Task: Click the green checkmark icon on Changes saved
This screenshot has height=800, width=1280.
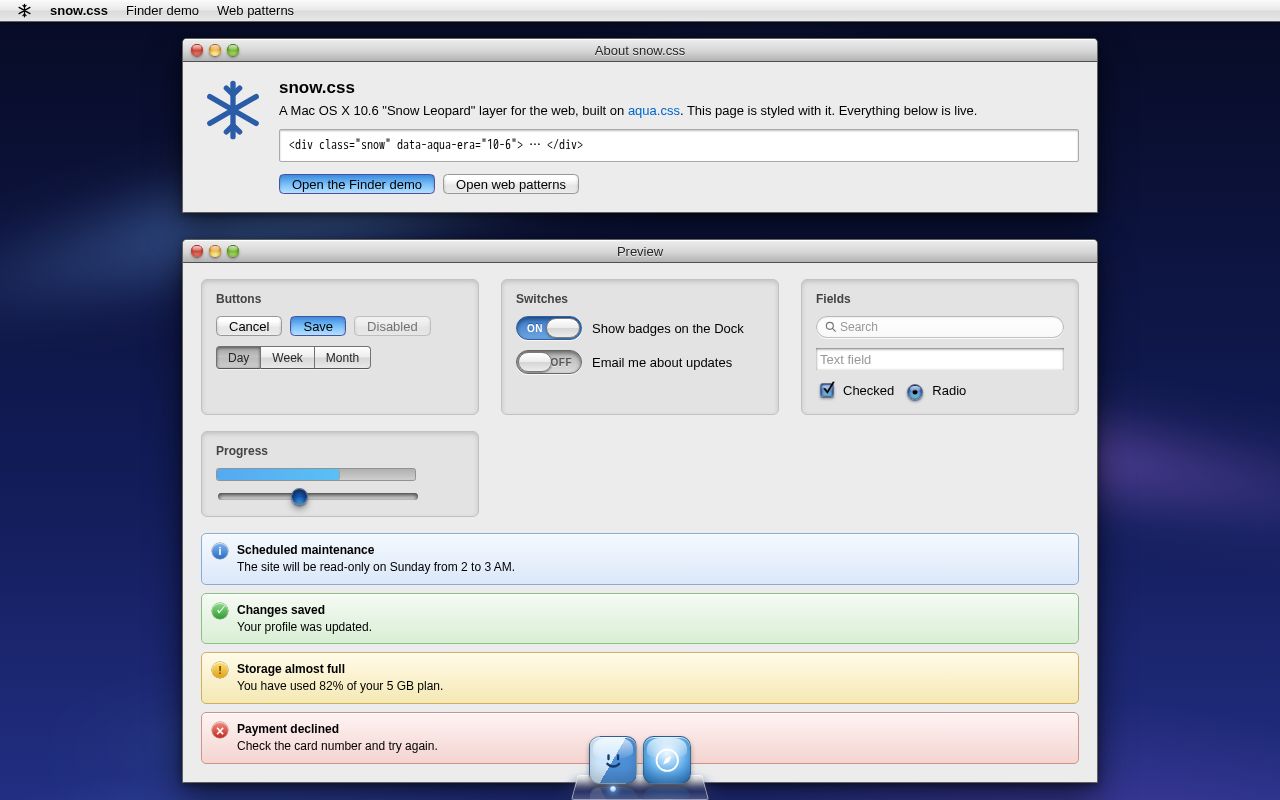Action: tap(220, 611)
